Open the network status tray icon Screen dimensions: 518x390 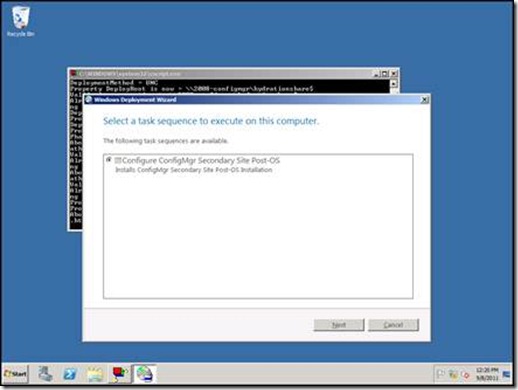pos(453,374)
